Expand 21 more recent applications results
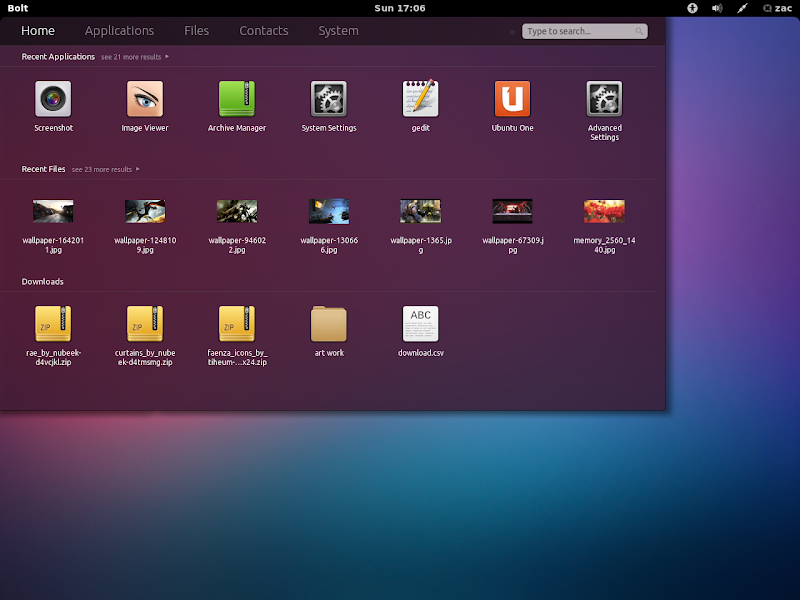The height and width of the screenshot is (600, 800). pyautogui.click(x=135, y=58)
